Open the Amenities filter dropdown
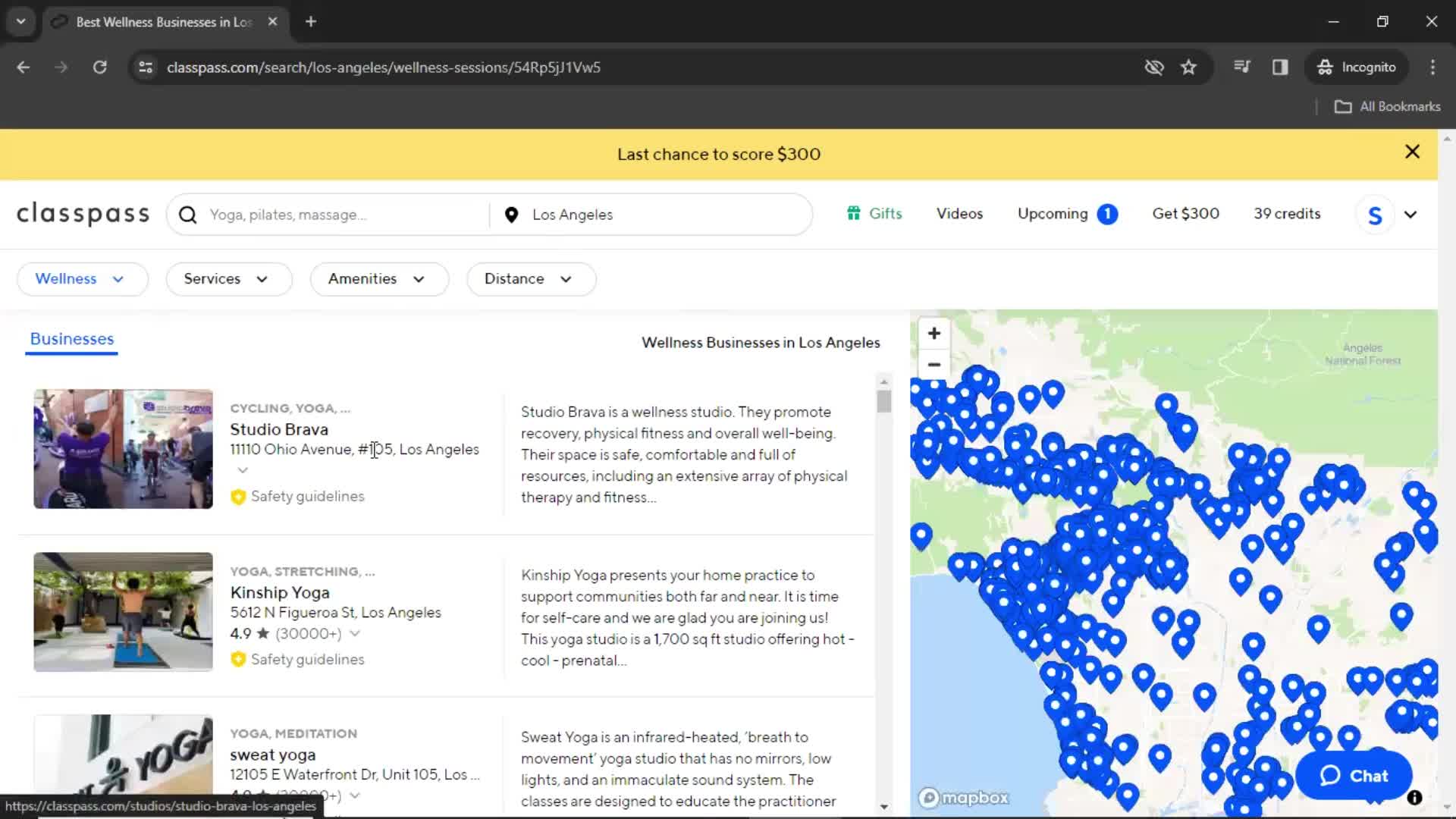Screen dimensions: 1456x819 [x=379, y=279]
